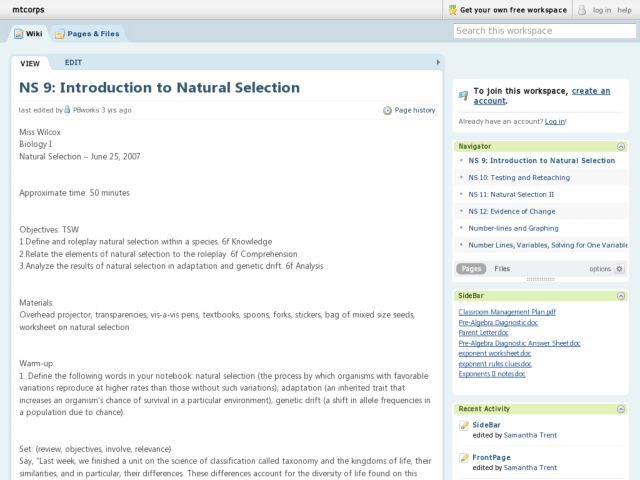The width and height of the screenshot is (640, 480).
Task: Click the Page history clock icon
Action: pyautogui.click(x=387, y=110)
